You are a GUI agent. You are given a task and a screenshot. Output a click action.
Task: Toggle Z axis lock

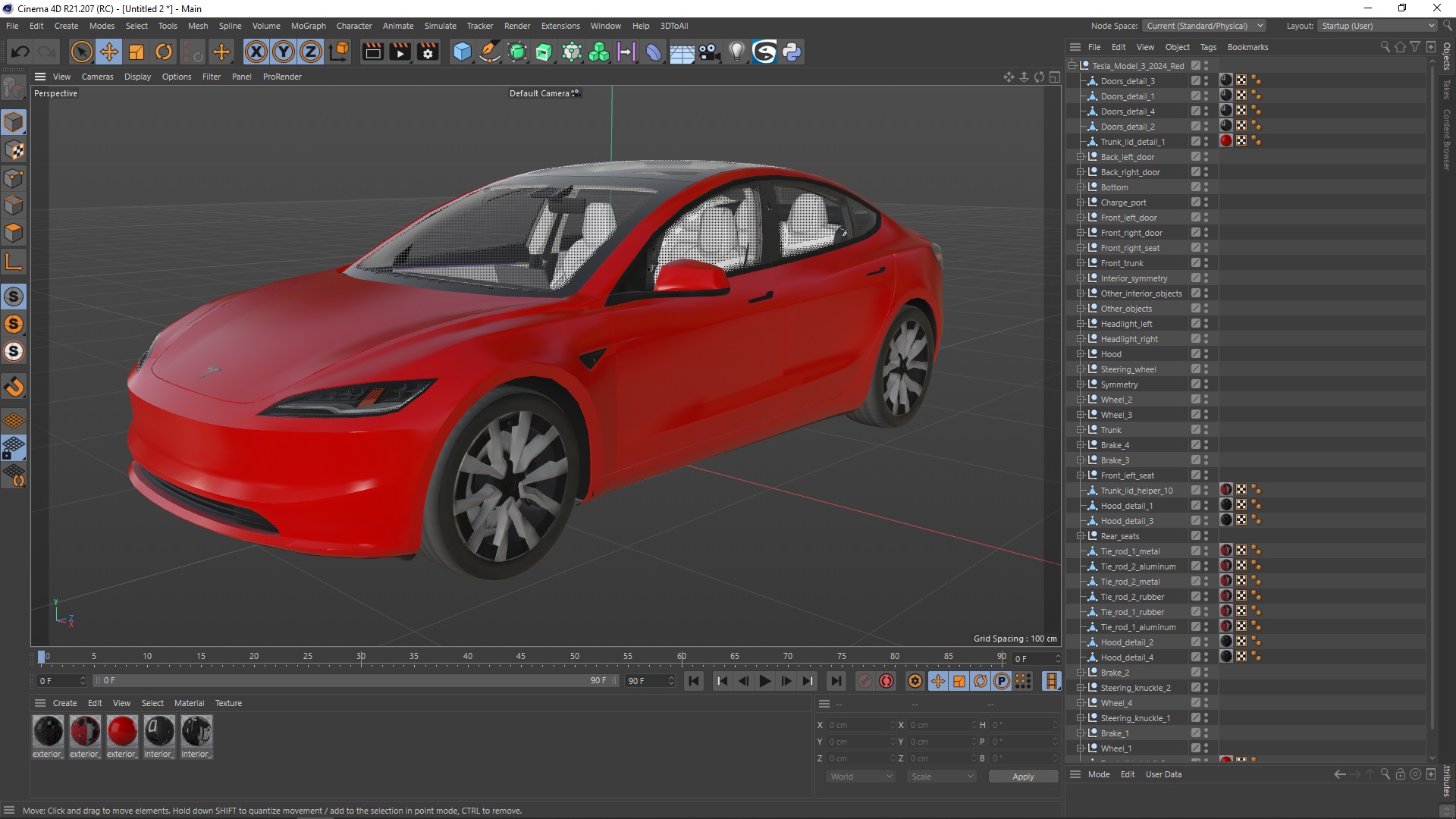[x=311, y=52]
